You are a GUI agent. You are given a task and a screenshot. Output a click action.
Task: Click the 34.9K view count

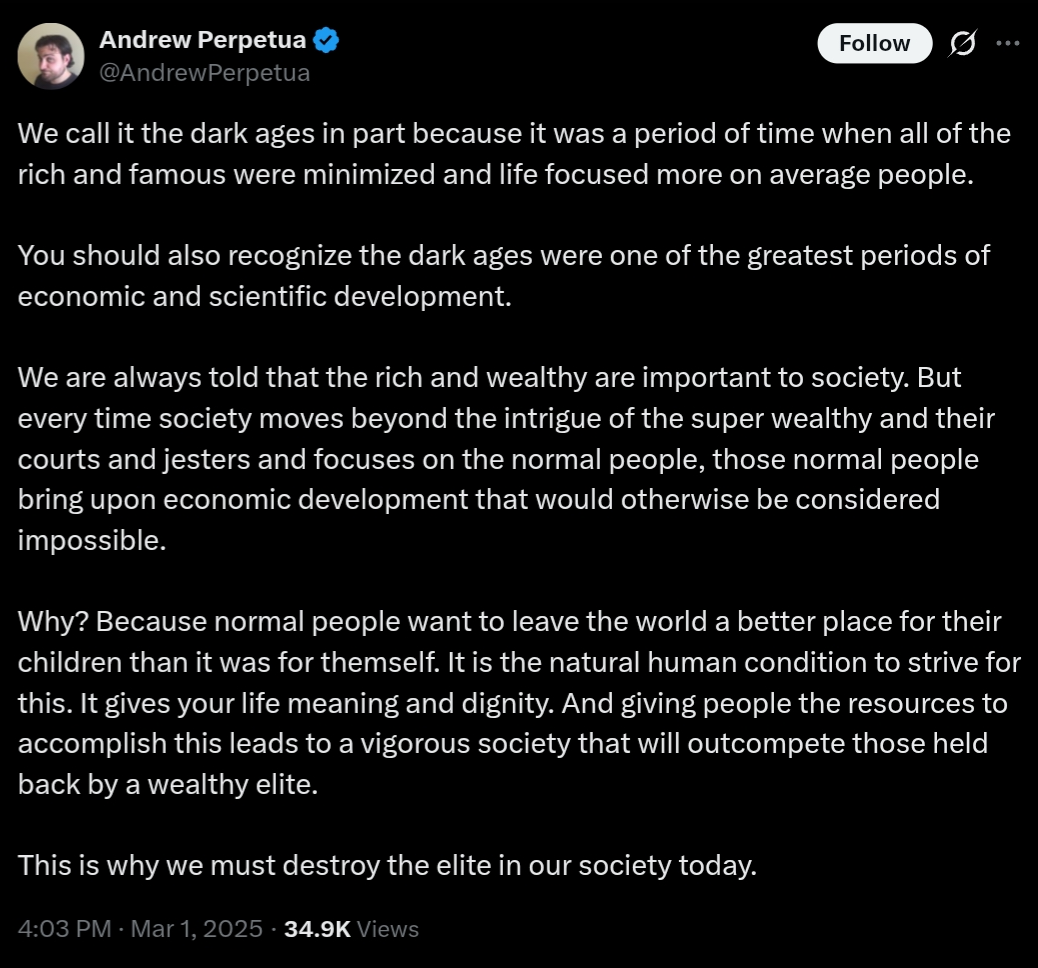coord(317,928)
